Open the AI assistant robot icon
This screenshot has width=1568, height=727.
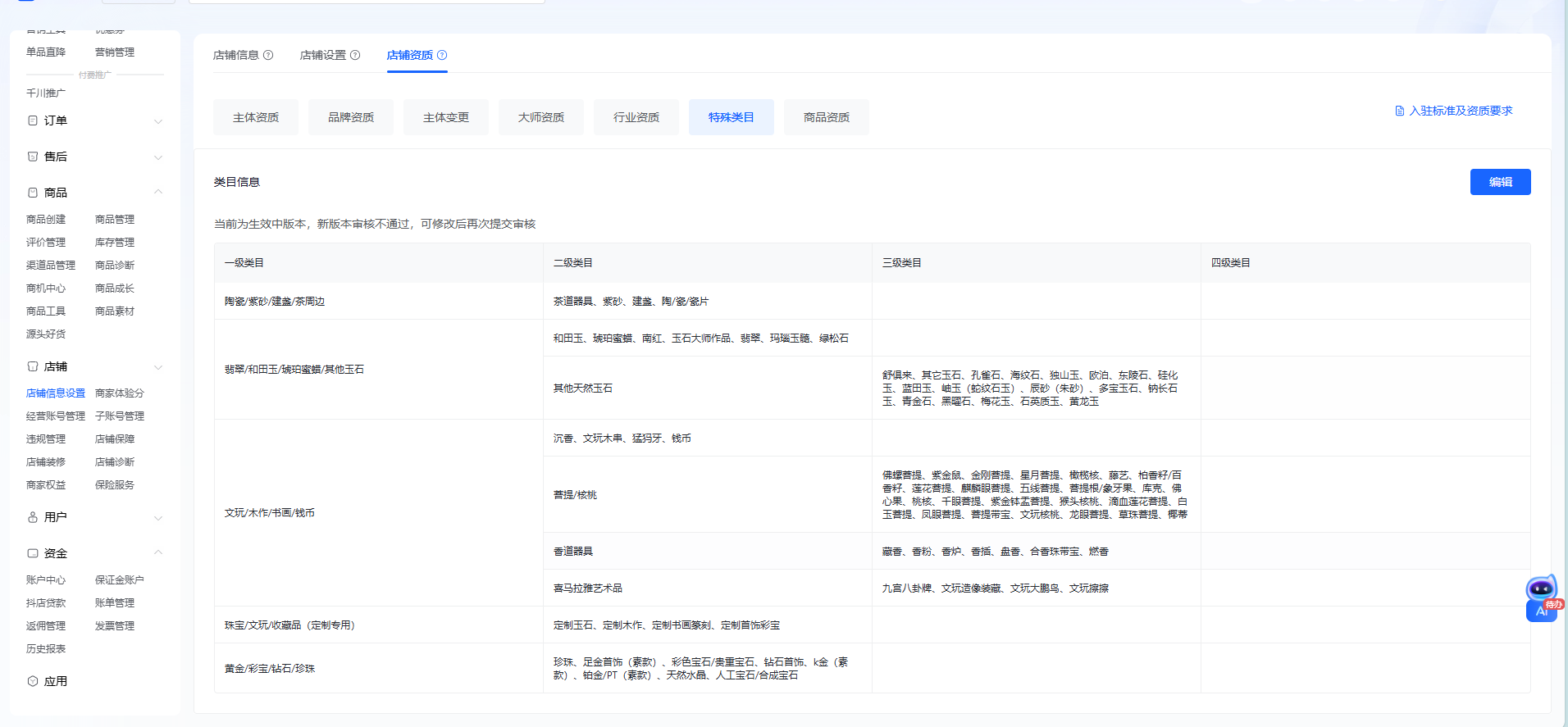pos(1541,590)
